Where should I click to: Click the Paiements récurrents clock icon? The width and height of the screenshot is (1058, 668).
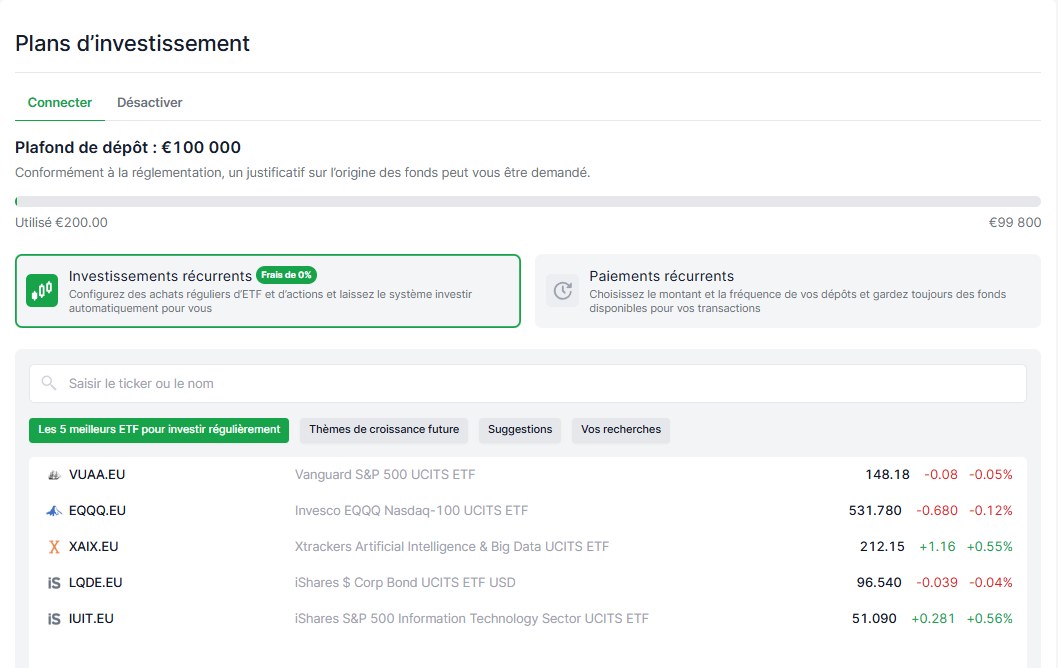[563, 291]
